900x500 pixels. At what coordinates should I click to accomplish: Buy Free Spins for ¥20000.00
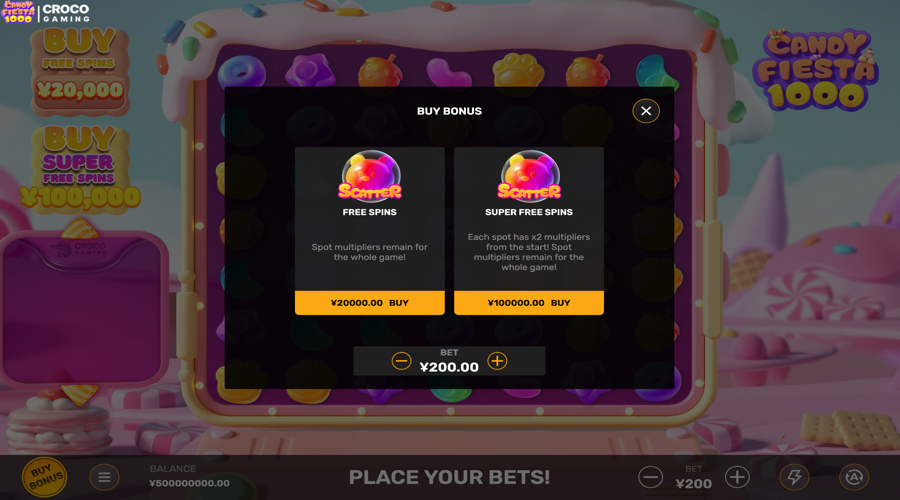[370, 303]
